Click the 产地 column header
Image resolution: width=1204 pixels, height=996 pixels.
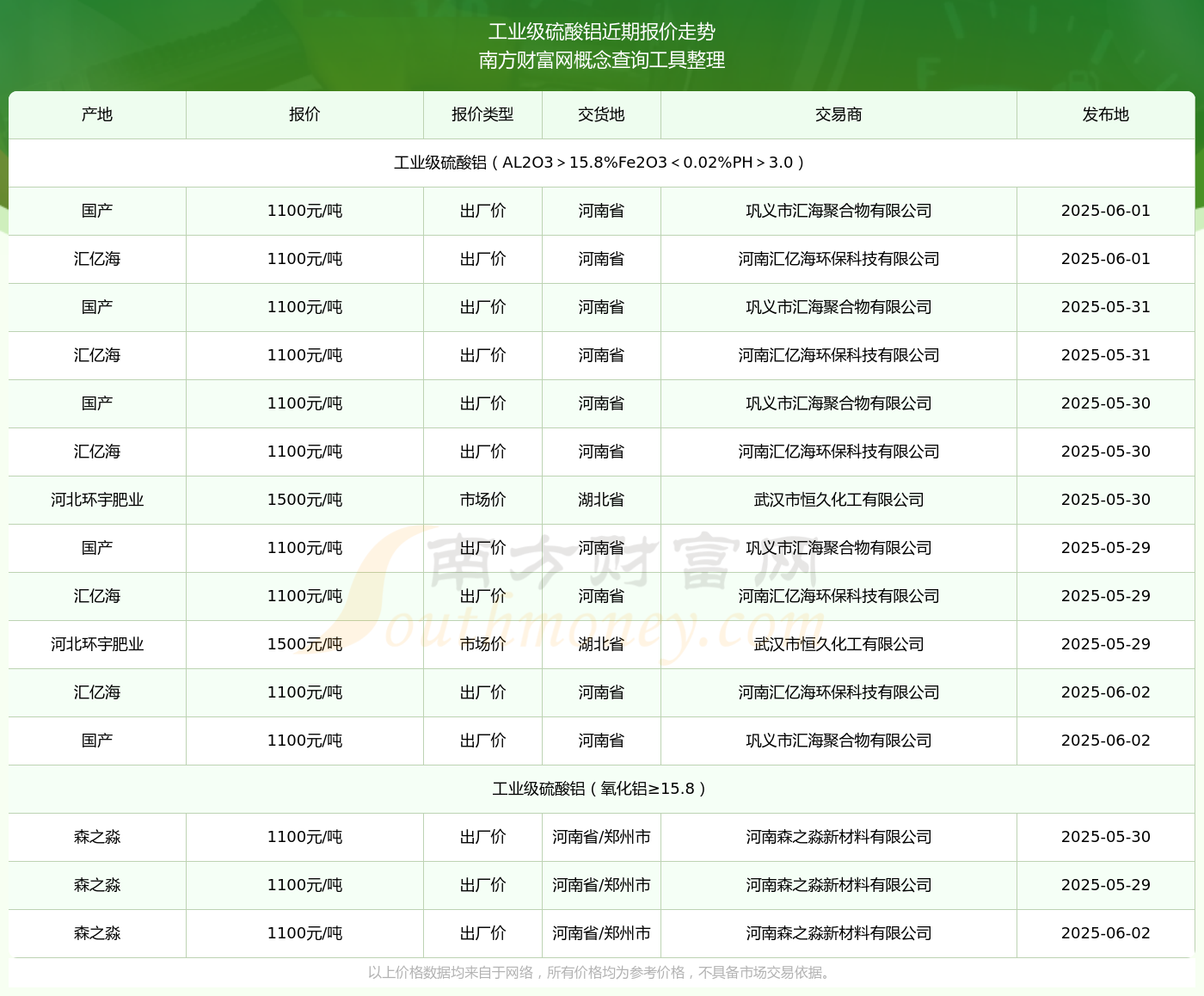(97, 114)
